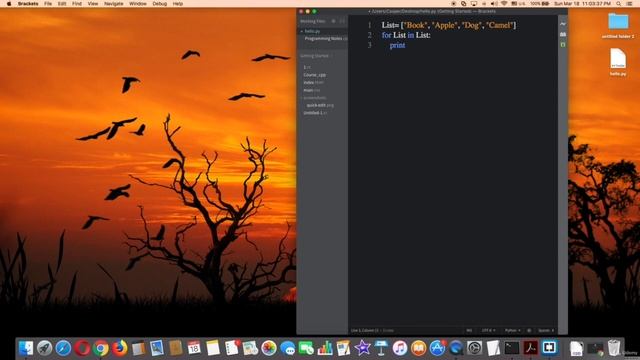Viewport: 640px width, 360px height.
Task: Open Google Chrome from the dock
Action: [x=101, y=348]
